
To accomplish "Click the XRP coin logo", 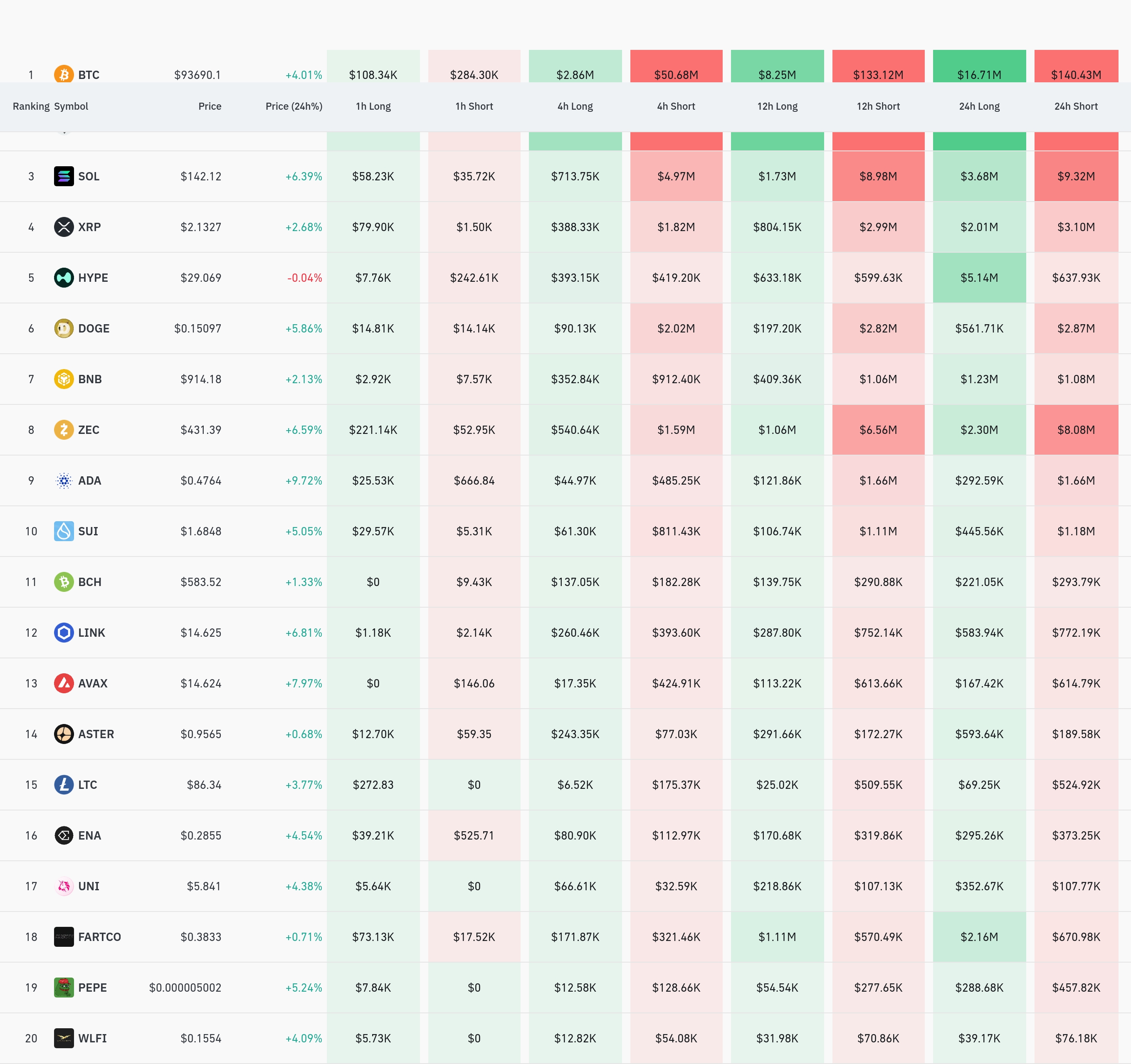I will 64,227.
